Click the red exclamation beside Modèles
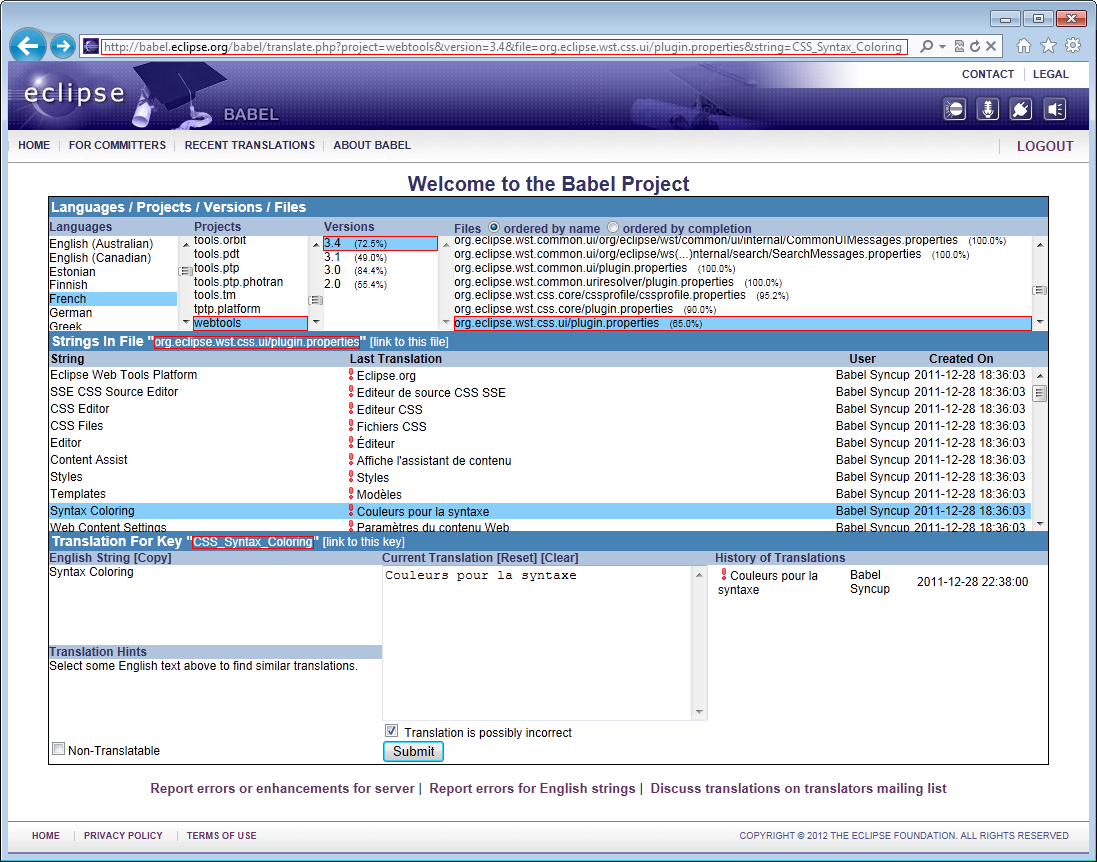 pyautogui.click(x=351, y=493)
